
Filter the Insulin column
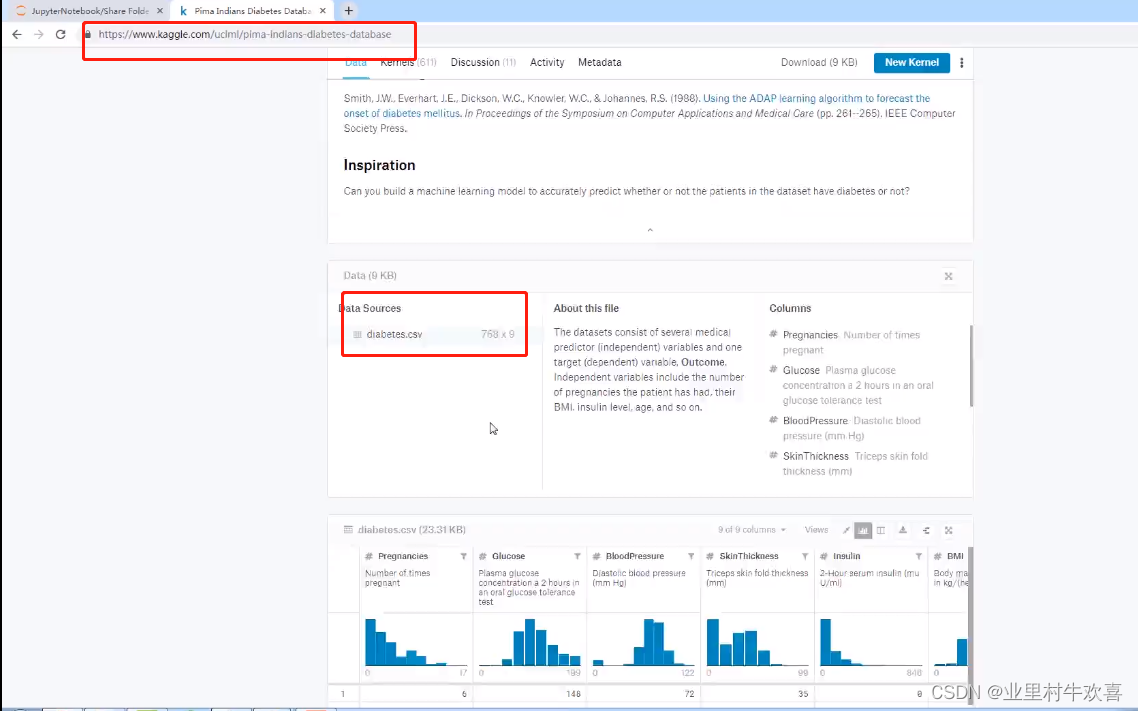click(x=919, y=556)
